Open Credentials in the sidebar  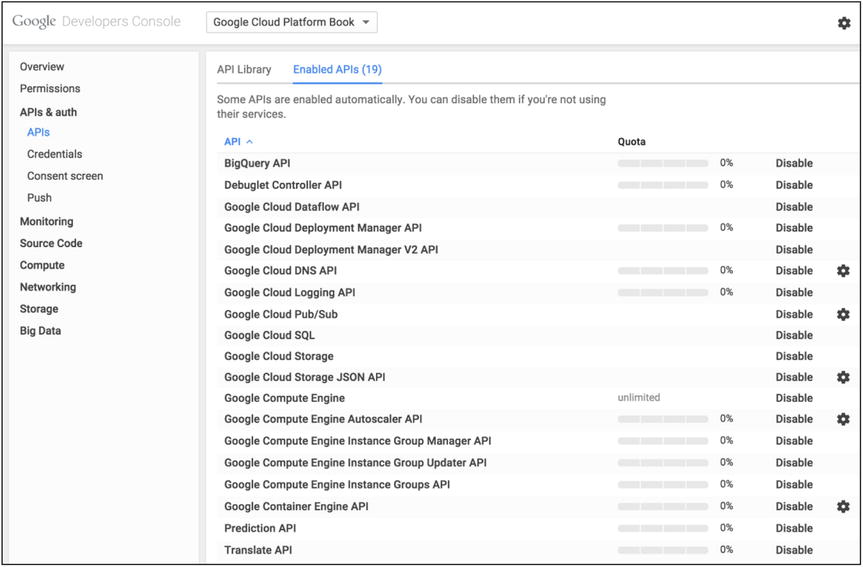[x=54, y=154]
